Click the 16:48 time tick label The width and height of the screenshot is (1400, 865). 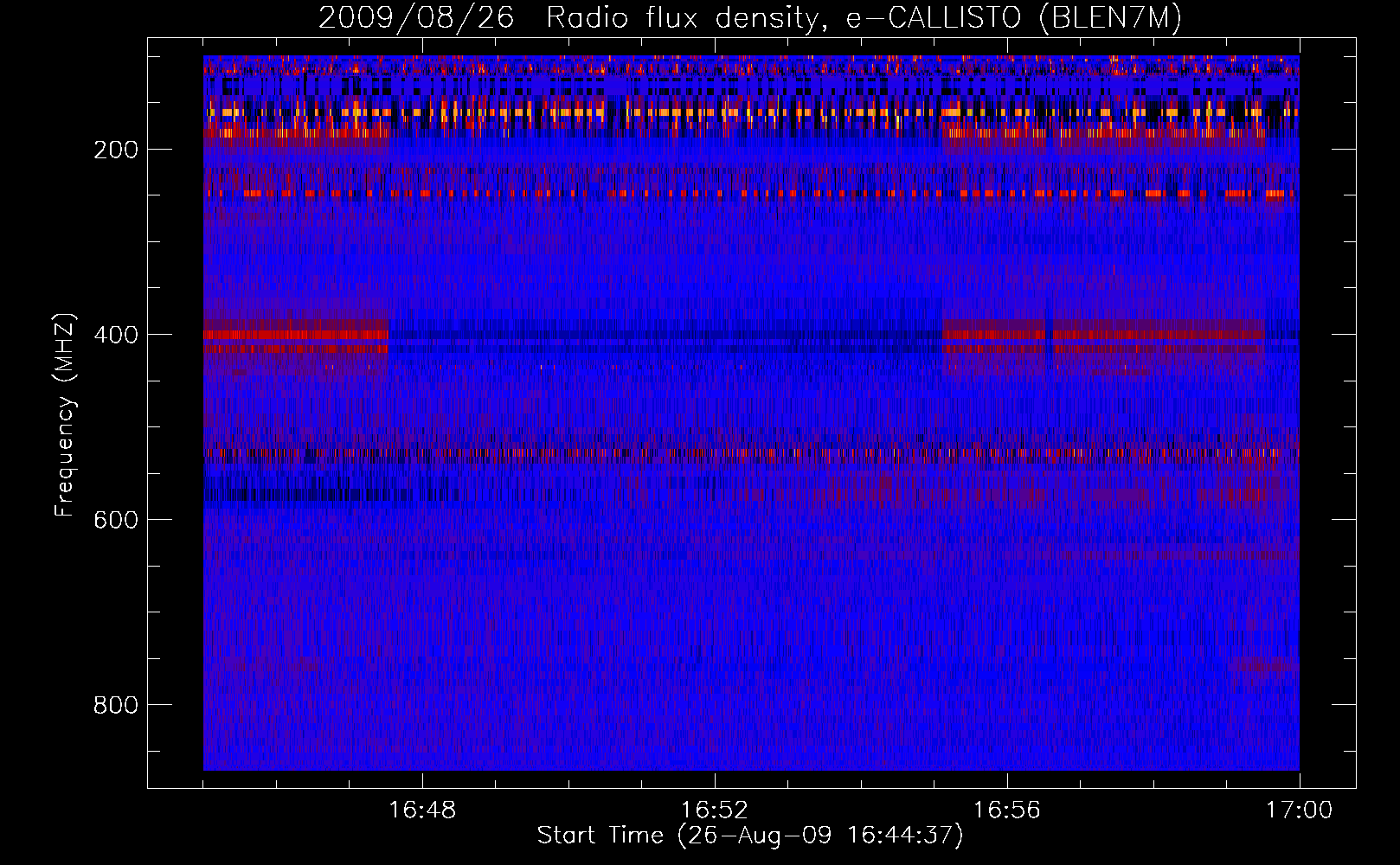point(422,811)
